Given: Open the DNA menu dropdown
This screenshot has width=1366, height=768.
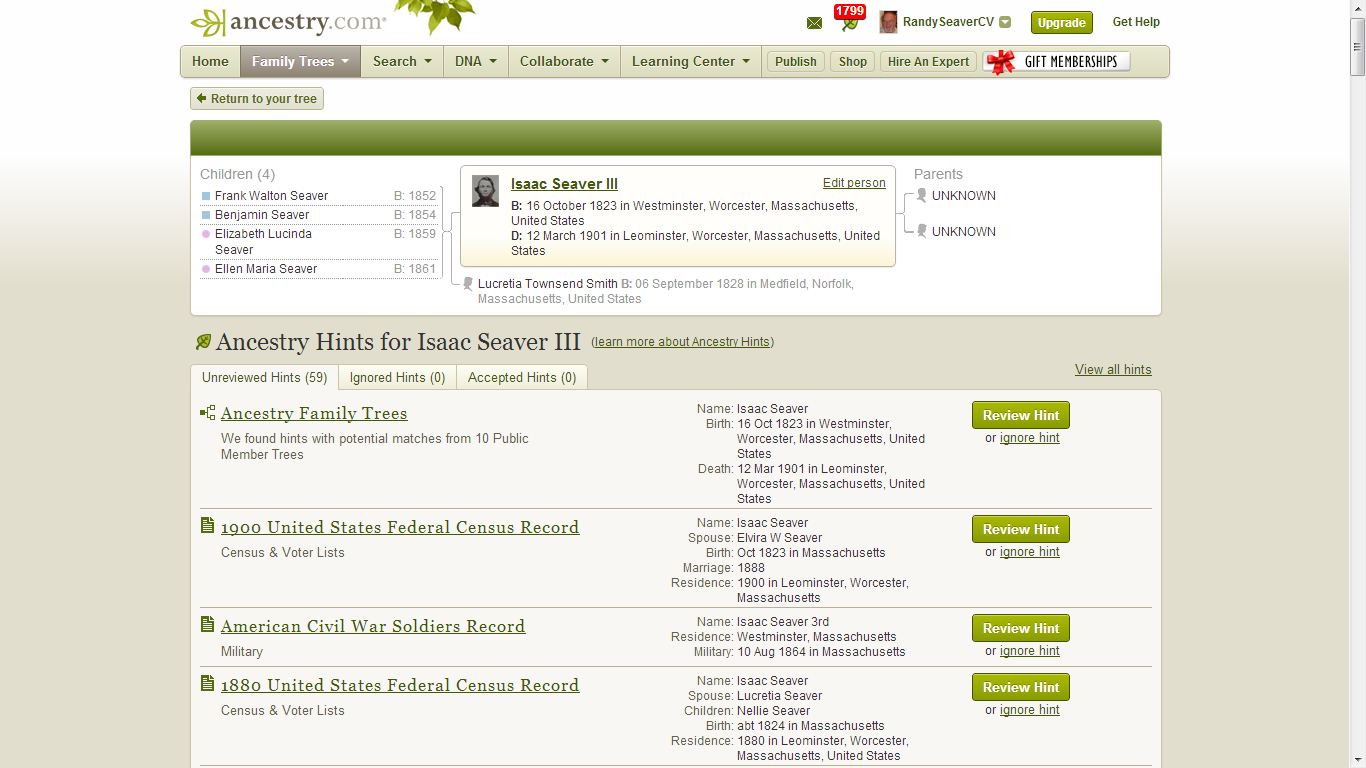Looking at the screenshot, I should click(x=475, y=61).
